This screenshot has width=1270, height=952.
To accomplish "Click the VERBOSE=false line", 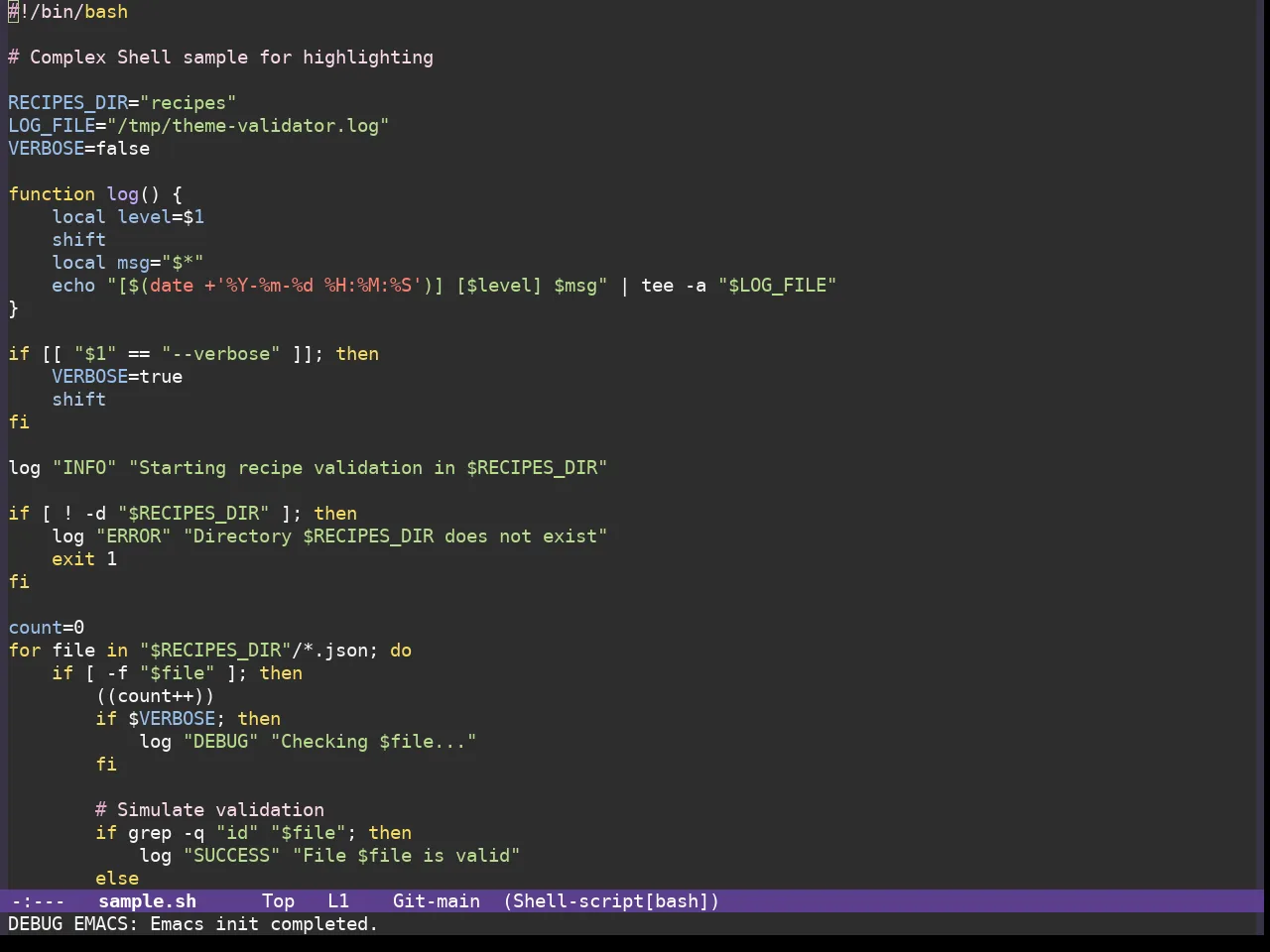I will coord(79,149).
